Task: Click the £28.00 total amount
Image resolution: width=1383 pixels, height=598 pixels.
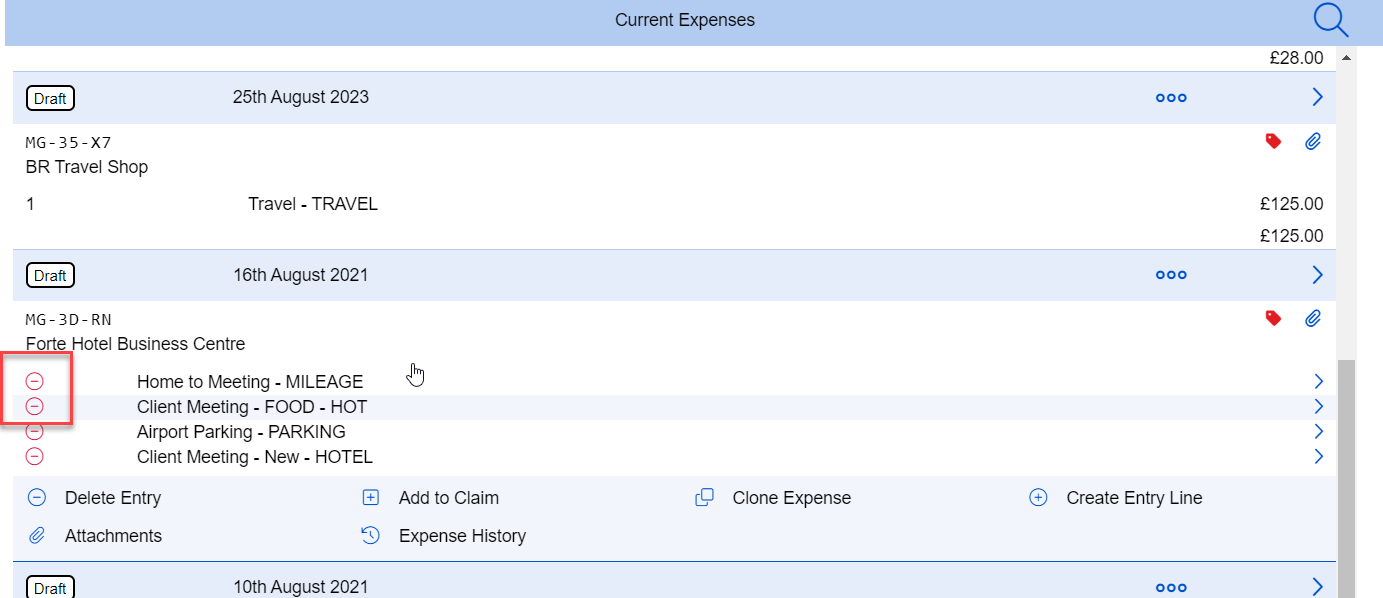Action: point(1296,58)
